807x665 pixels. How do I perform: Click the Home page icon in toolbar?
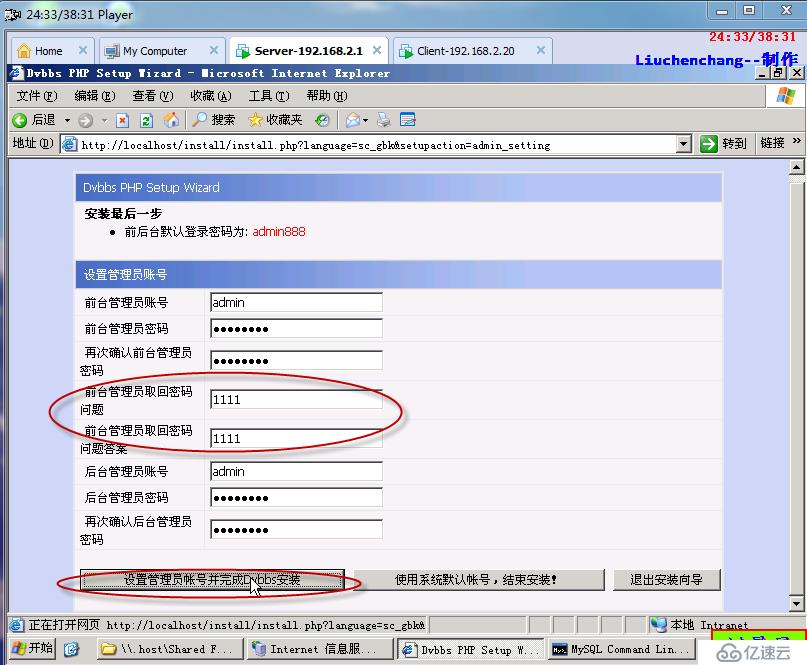(x=171, y=120)
